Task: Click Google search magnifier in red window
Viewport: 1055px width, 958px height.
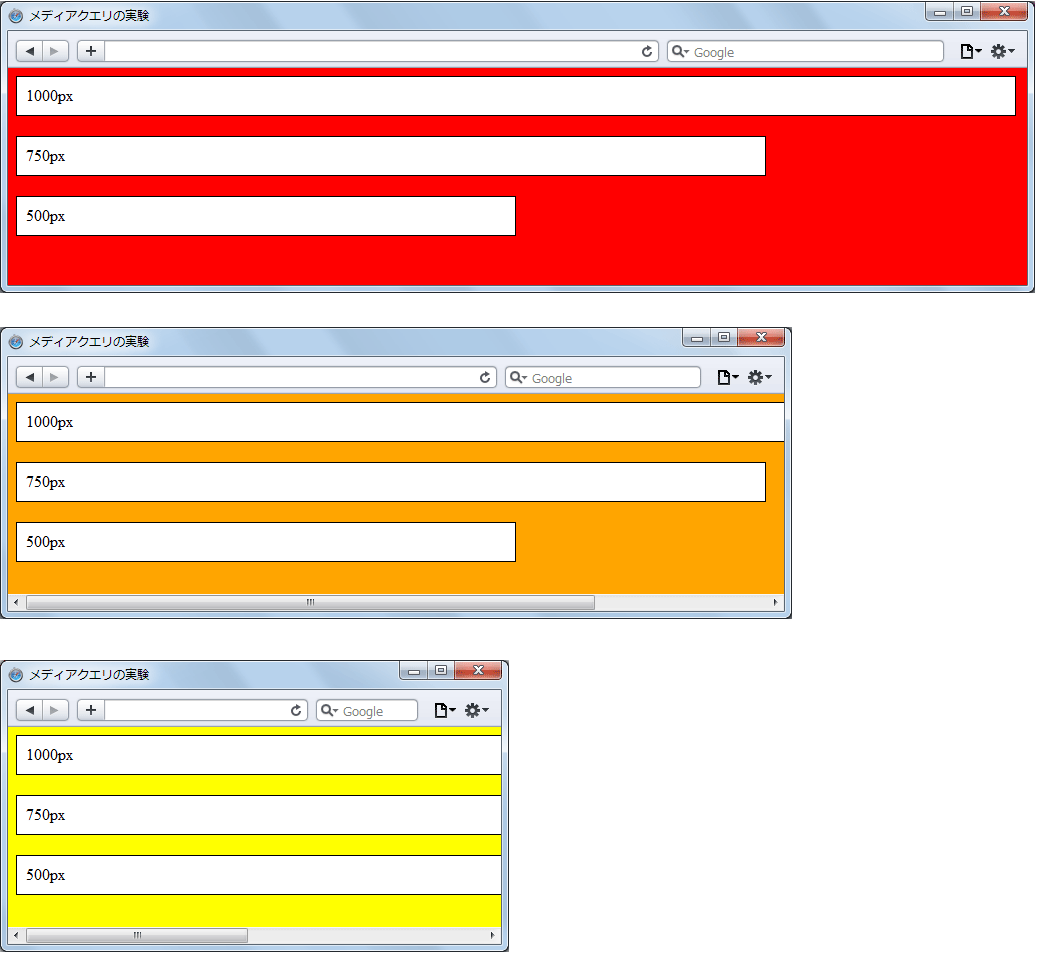Action: [x=680, y=52]
